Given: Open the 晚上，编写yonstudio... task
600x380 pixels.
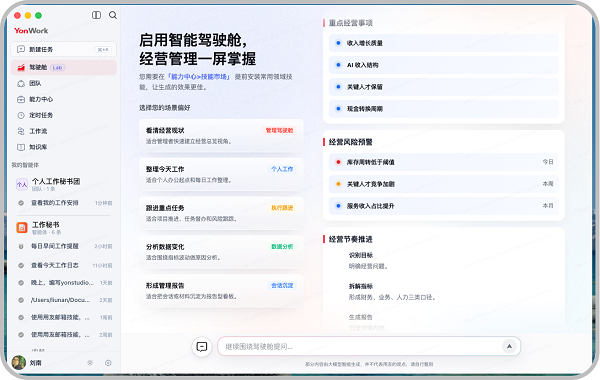Looking at the screenshot, I should (x=64, y=283).
